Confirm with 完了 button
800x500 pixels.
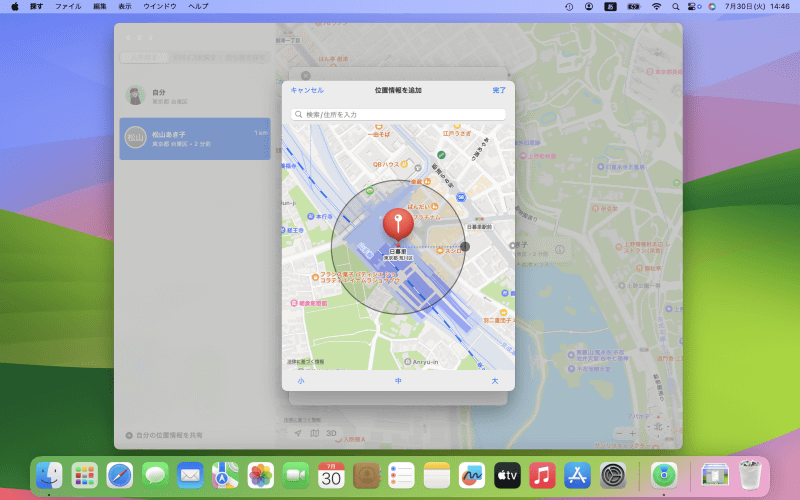499,90
